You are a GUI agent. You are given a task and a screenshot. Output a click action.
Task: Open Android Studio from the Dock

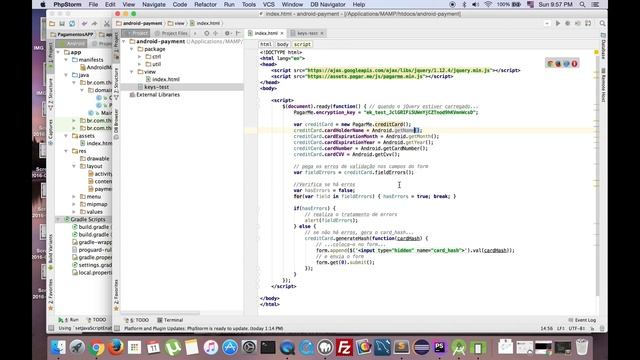click(458, 347)
